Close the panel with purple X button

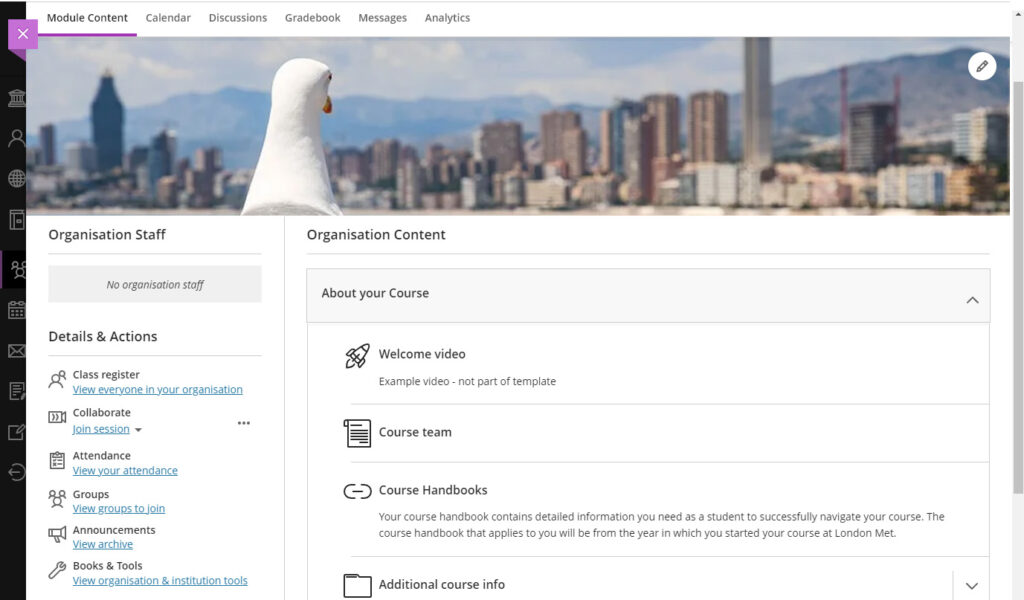click(23, 34)
